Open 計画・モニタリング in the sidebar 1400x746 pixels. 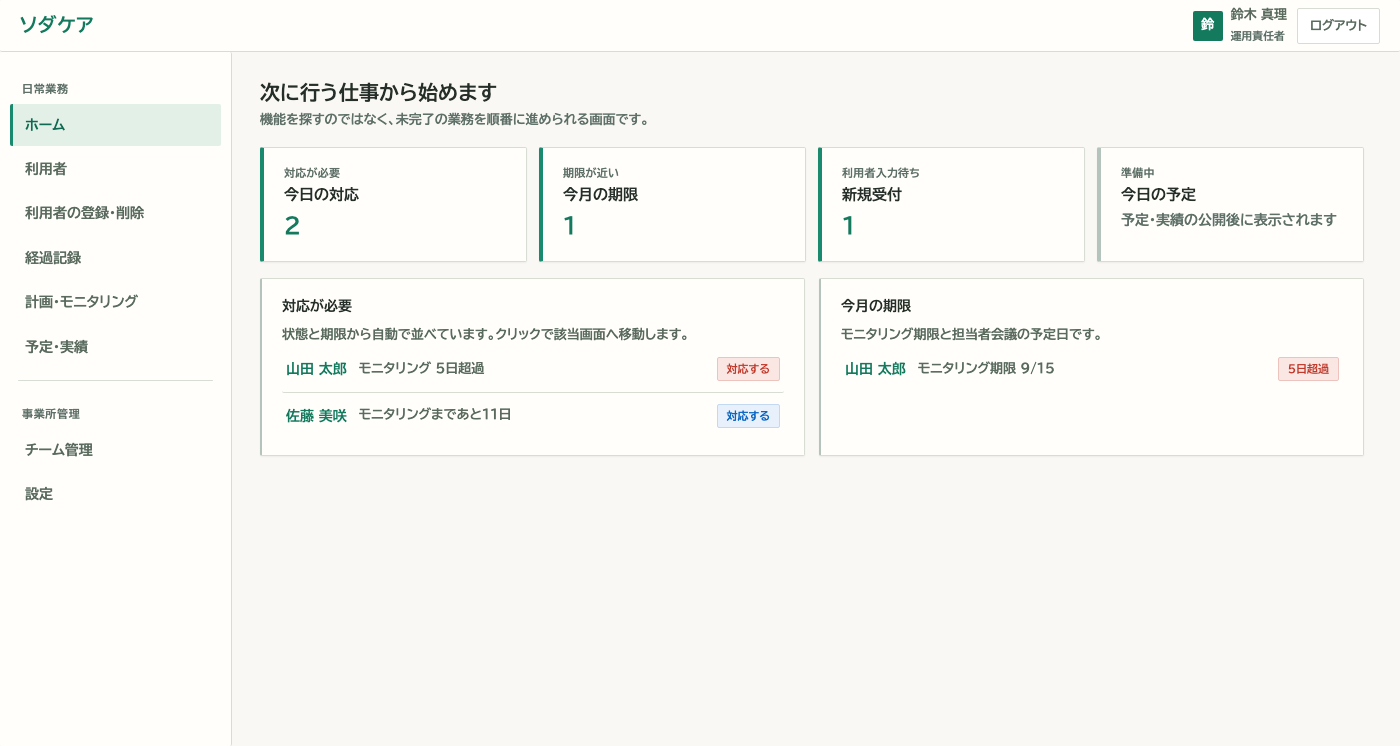coord(115,302)
